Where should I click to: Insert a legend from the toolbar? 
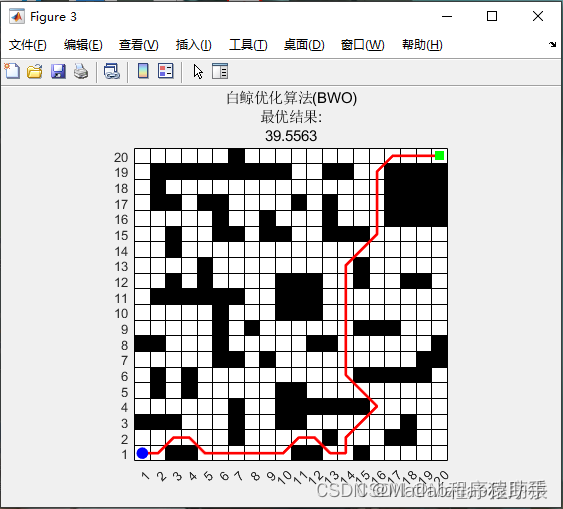(x=166, y=71)
